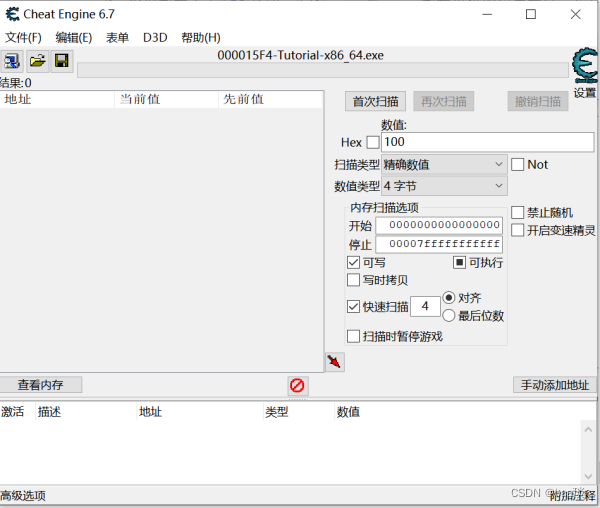Click the scan progress bar
Screen dimensions: 600x508
[x=323, y=70]
